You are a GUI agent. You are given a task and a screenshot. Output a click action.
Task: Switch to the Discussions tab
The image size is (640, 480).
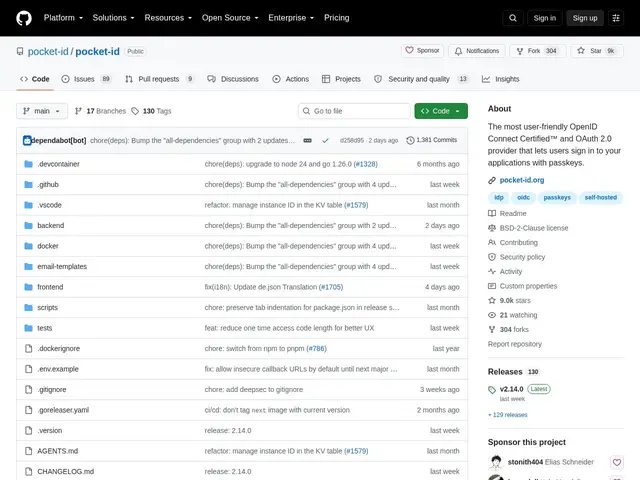[x=233, y=79]
